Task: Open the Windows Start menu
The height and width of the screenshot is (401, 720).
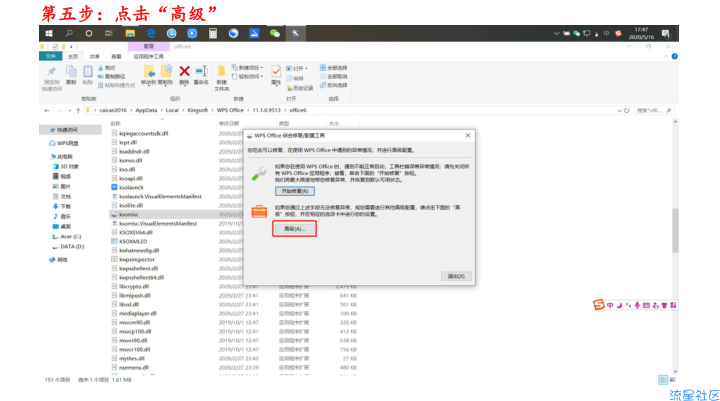Action: point(49,34)
